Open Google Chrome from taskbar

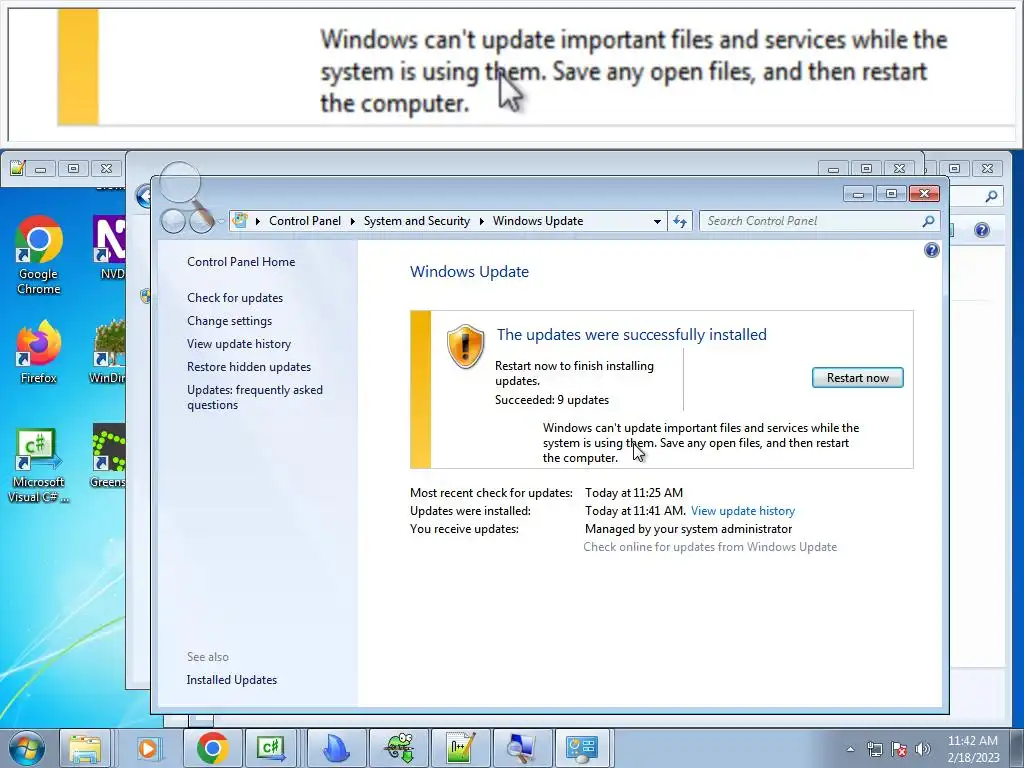[x=212, y=748]
